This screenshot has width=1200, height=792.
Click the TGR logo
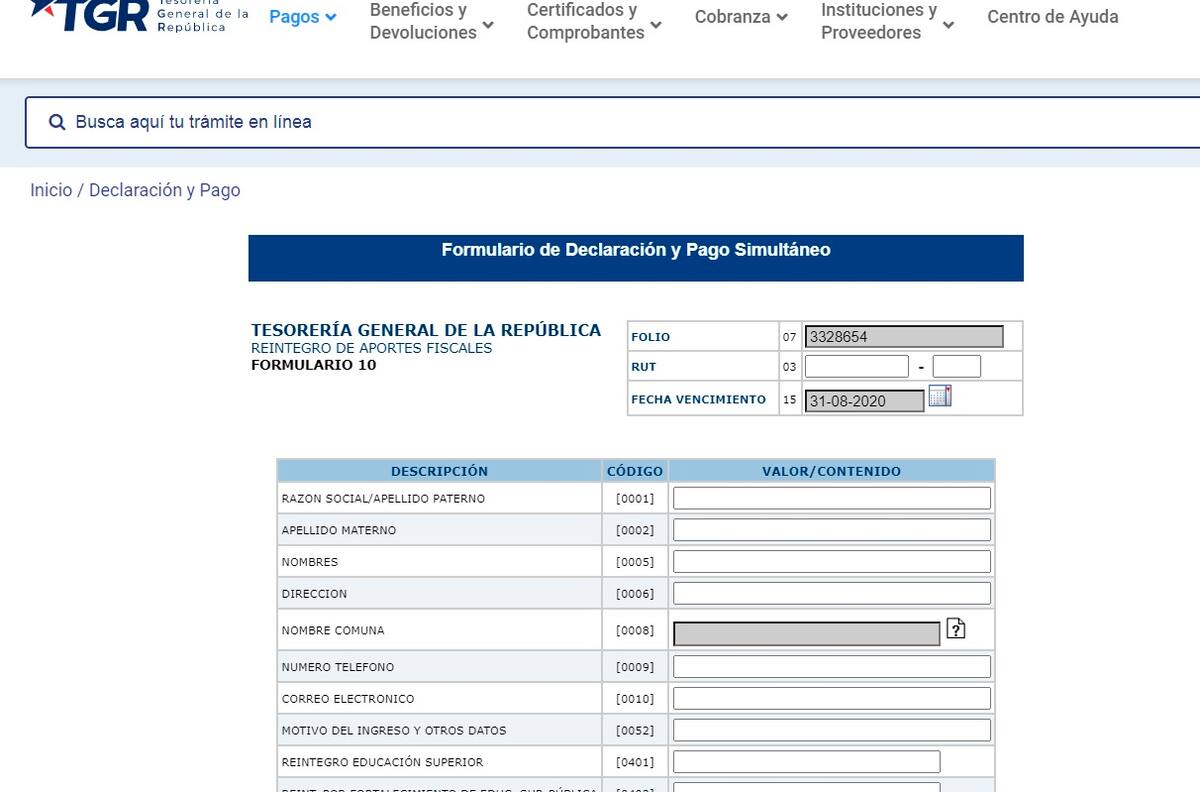pyautogui.click(x=138, y=16)
